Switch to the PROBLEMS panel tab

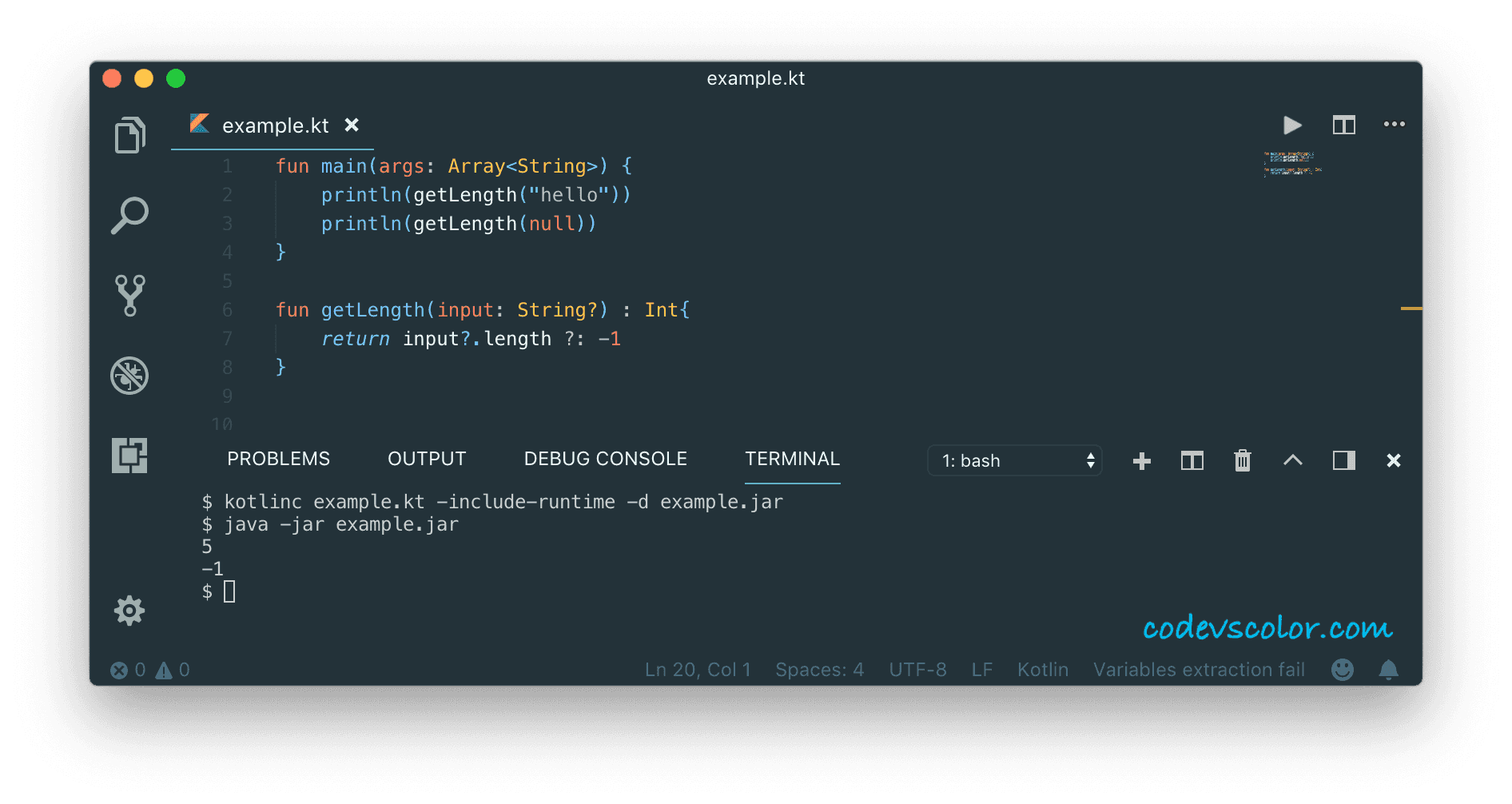(278, 459)
